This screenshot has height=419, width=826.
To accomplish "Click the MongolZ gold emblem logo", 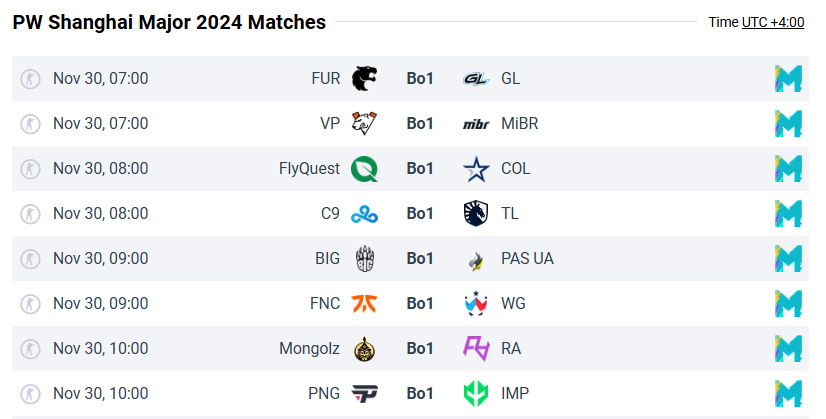I will [x=365, y=348].
